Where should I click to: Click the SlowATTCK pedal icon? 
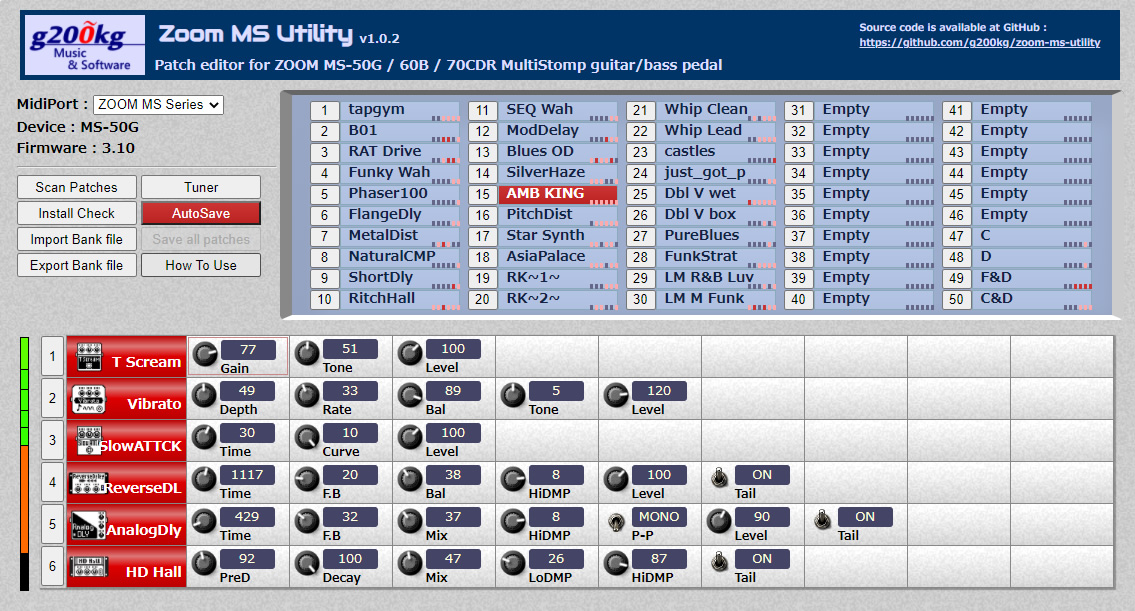89,440
